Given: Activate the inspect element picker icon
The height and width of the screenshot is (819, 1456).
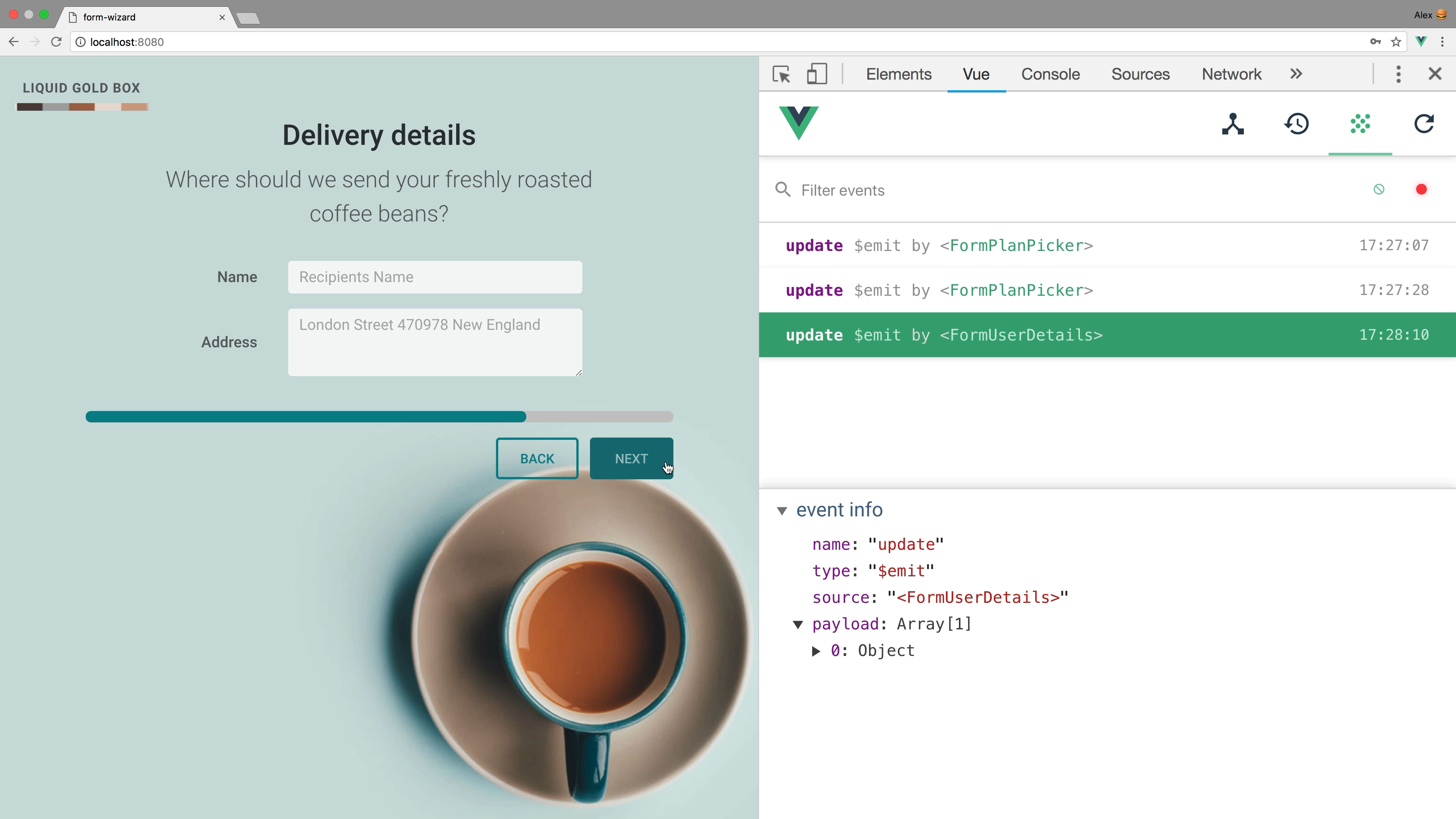Looking at the screenshot, I should click(x=782, y=74).
